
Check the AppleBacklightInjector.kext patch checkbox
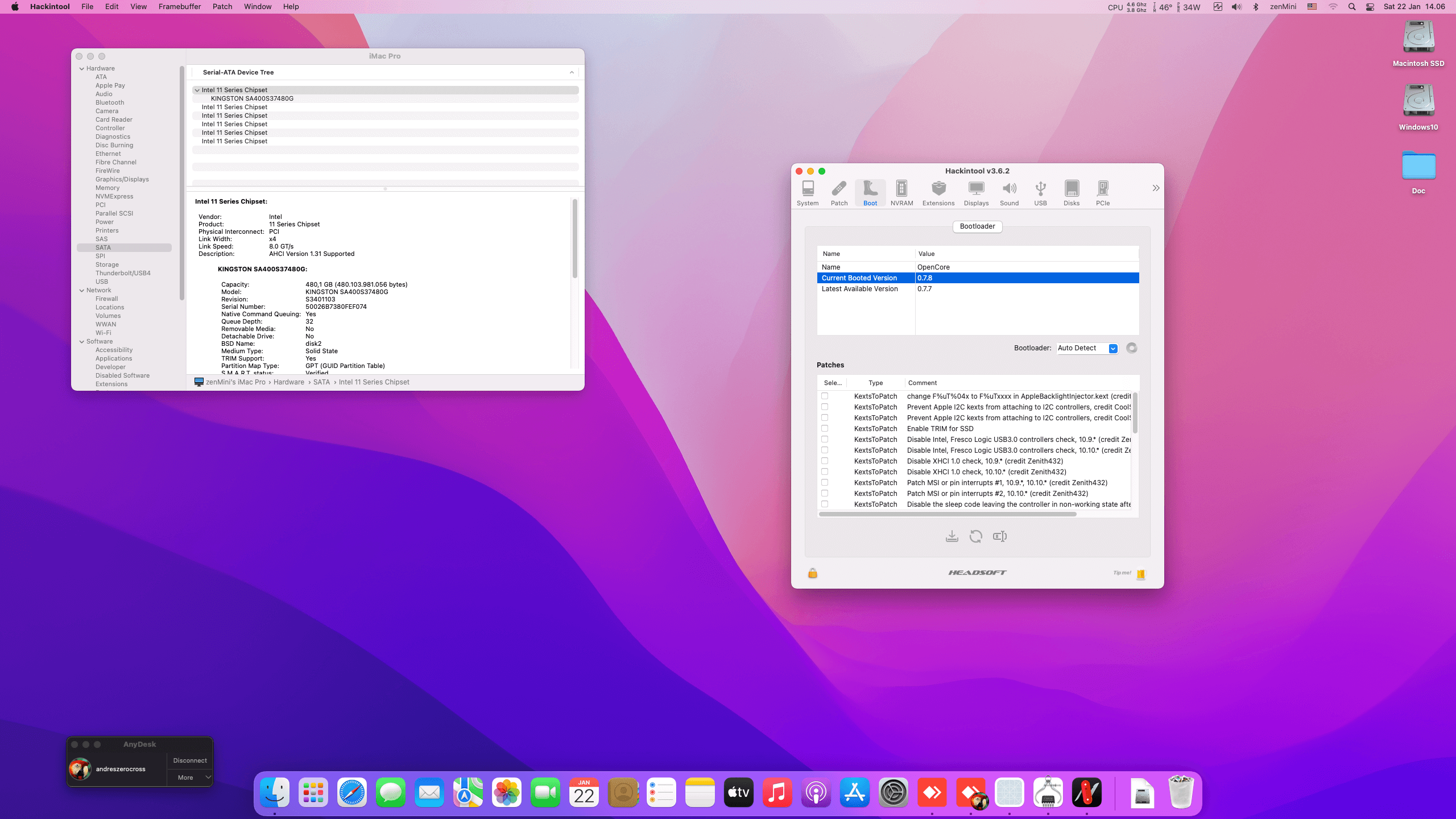[825, 396]
